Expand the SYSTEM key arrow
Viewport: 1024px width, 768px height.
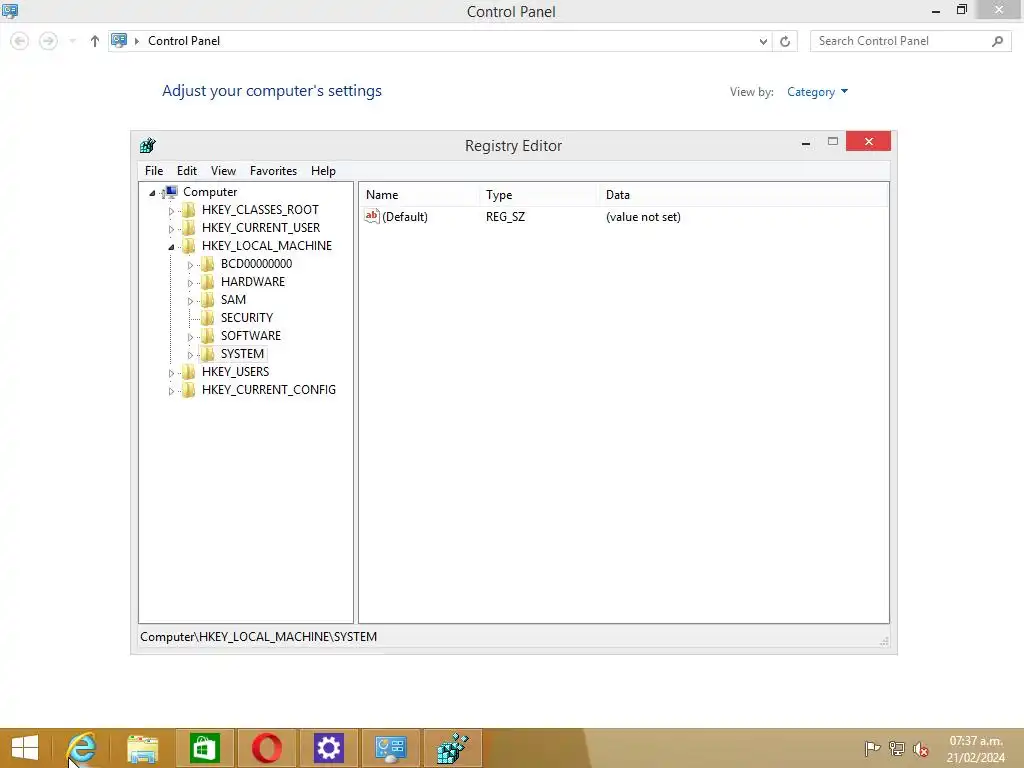[x=190, y=355]
